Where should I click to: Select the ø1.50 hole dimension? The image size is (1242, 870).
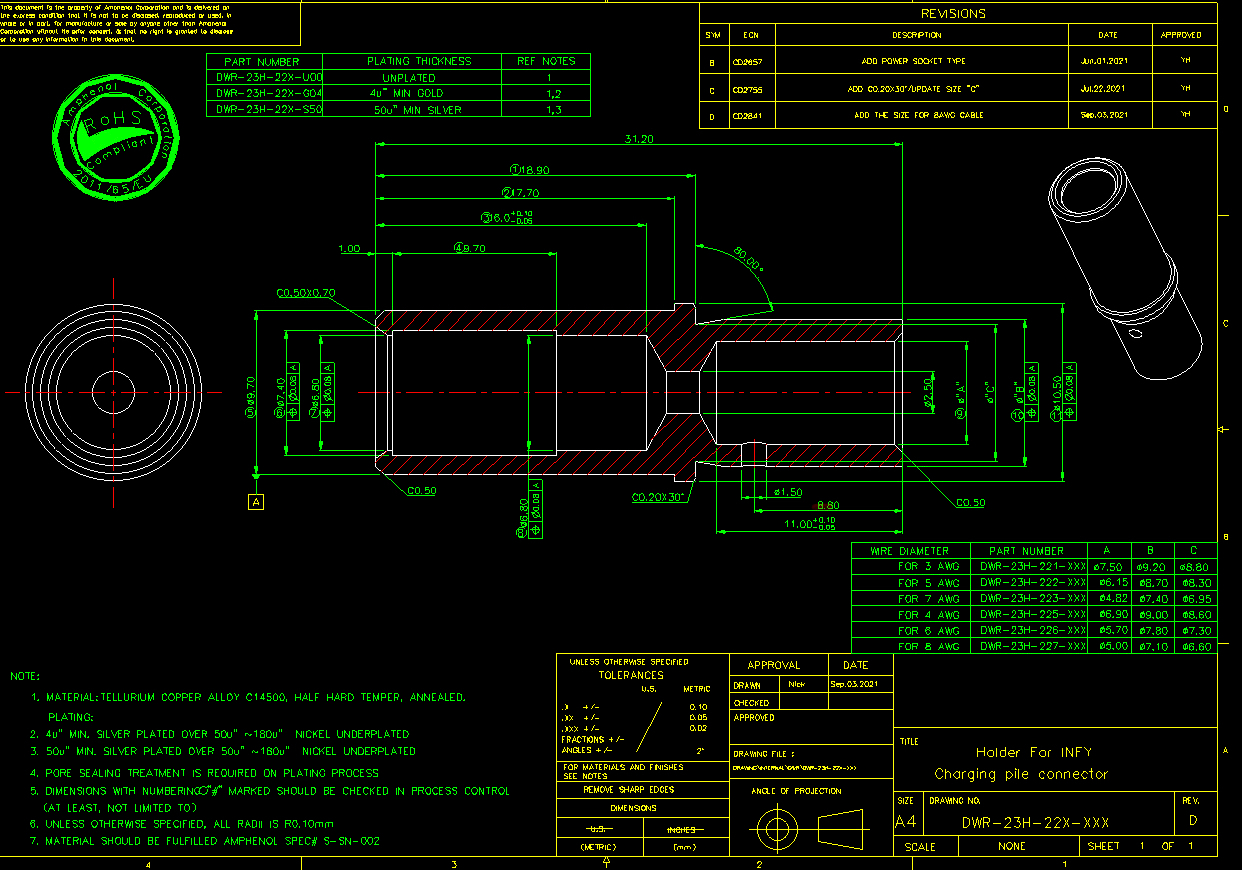788,492
